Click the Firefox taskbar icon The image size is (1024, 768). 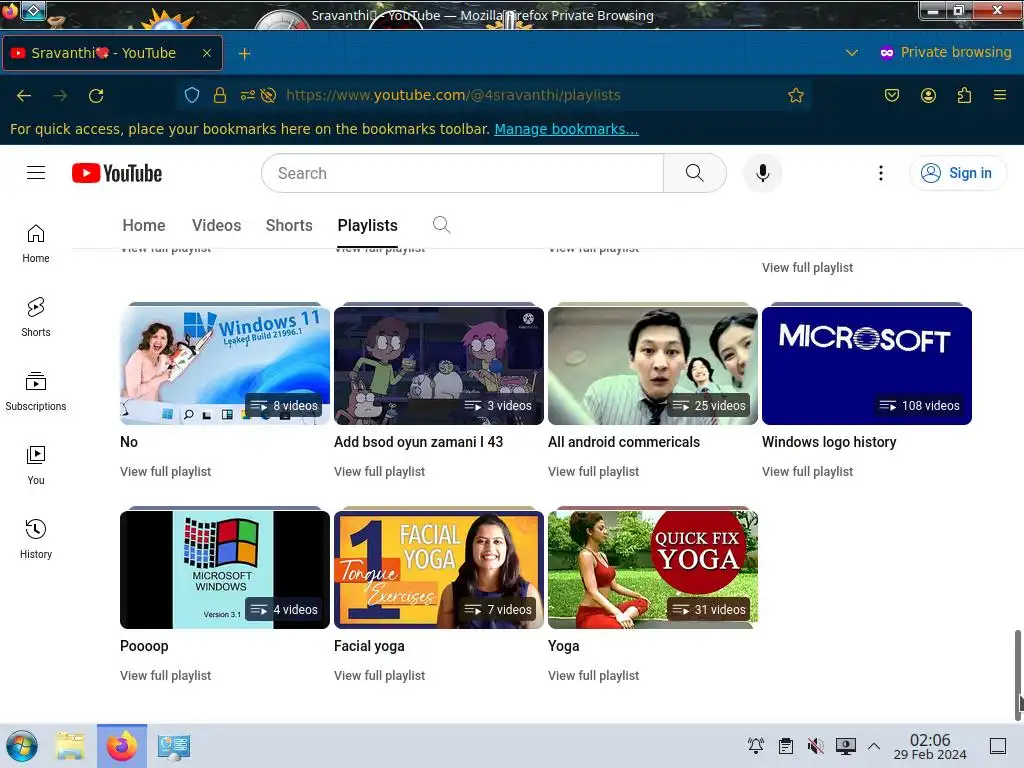tap(122, 746)
